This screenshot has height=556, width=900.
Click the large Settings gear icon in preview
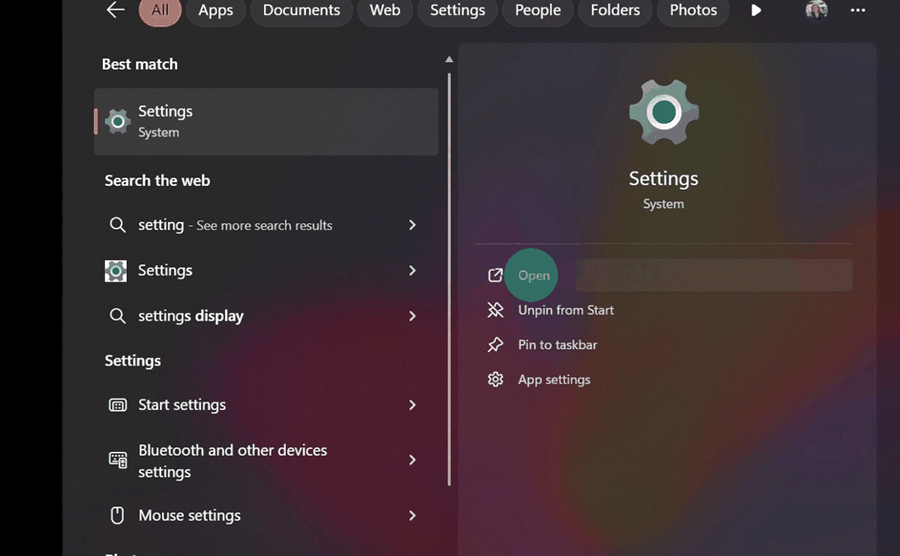point(663,112)
